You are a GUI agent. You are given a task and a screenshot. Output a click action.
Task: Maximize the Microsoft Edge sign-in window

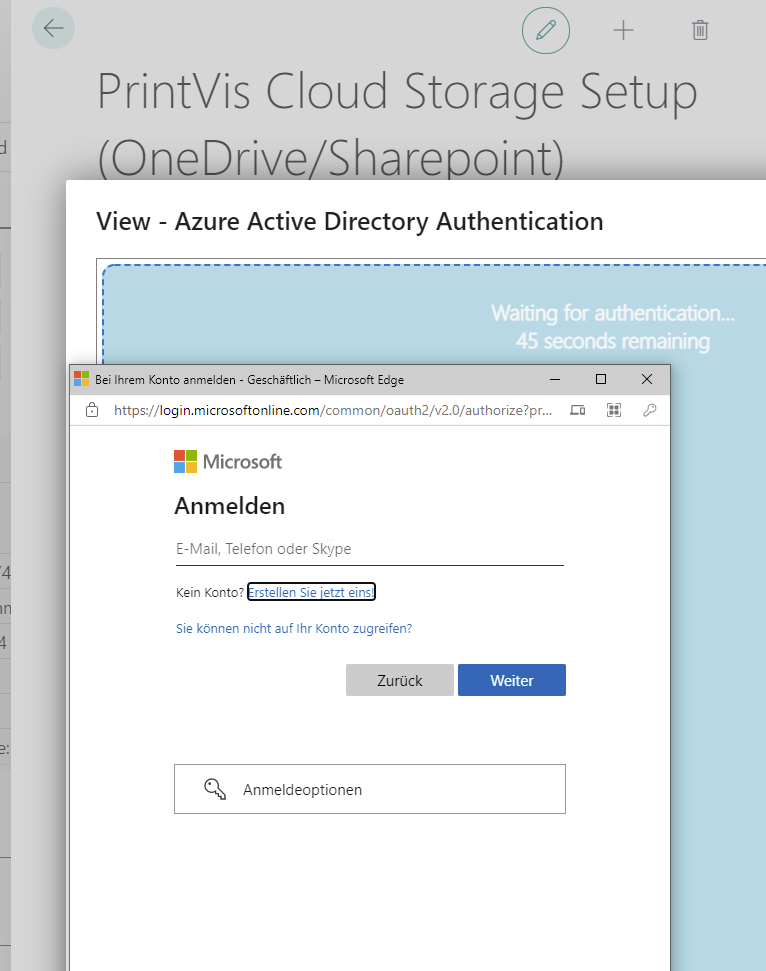tap(601, 380)
